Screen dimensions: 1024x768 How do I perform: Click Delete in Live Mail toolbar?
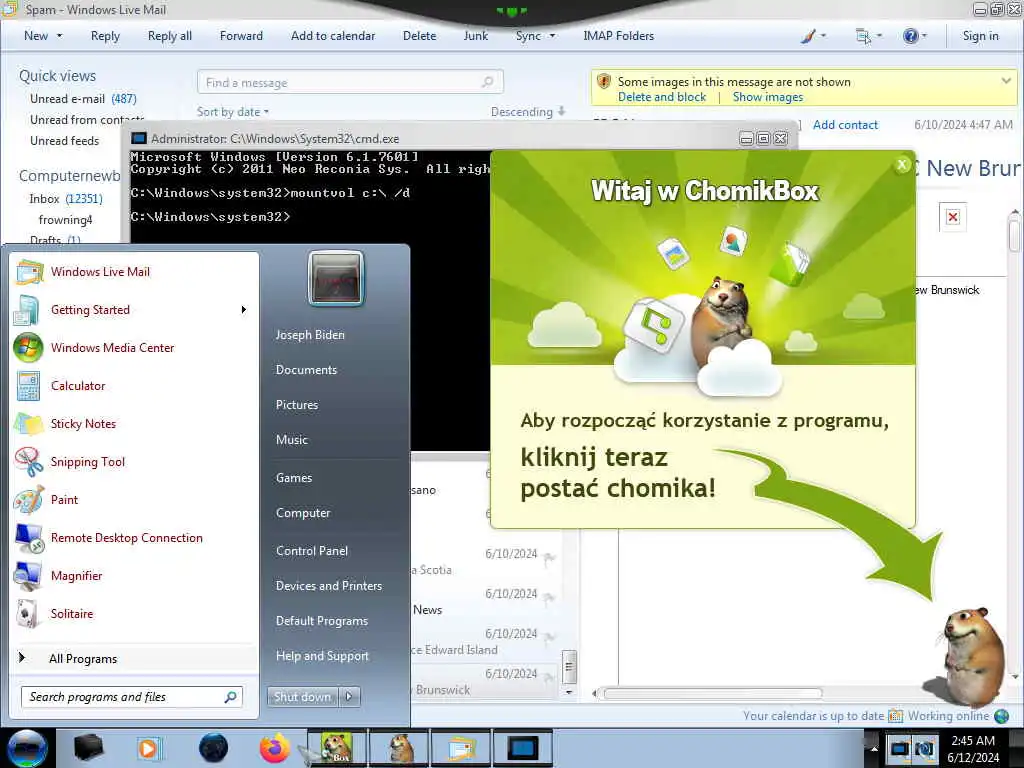click(x=419, y=36)
